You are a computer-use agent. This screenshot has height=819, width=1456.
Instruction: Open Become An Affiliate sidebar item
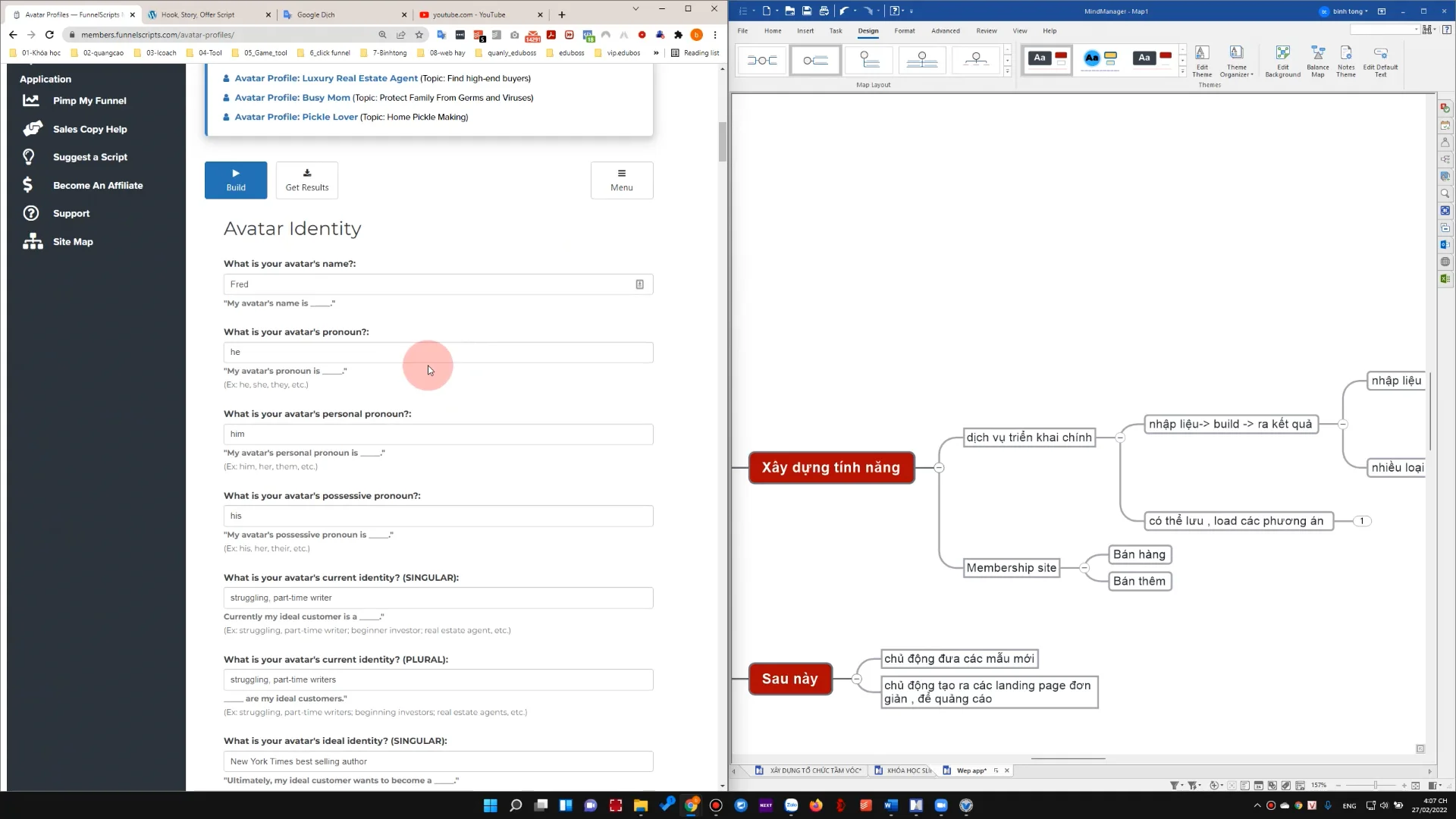click(x=97, y=185)
